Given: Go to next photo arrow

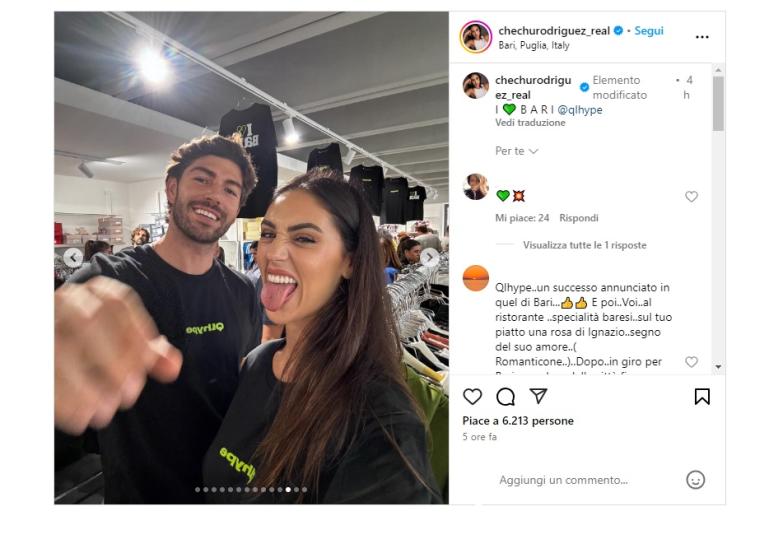Looking at the screenshot, I should click(x=430, y=256).
